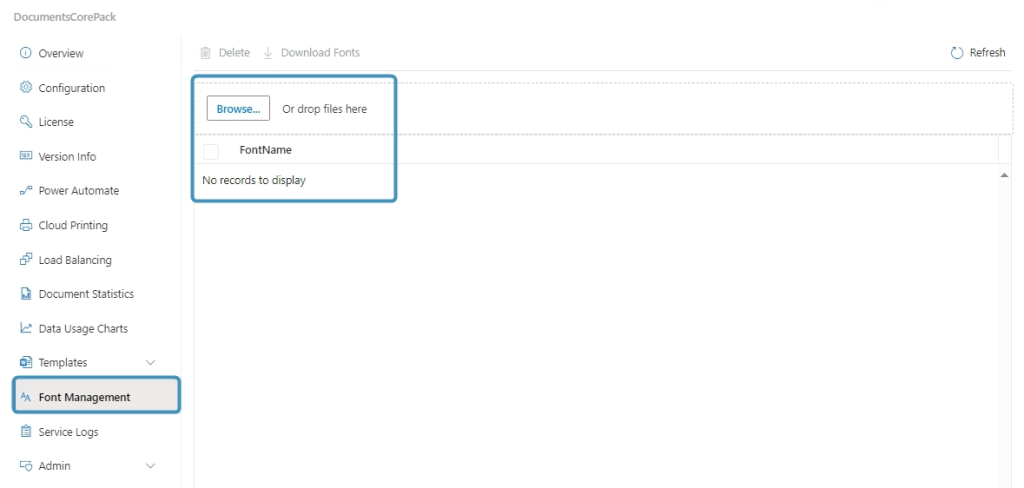Select the Templates menu label
The height and width of the screenshot is (488, 1024).
click(63, 363)
